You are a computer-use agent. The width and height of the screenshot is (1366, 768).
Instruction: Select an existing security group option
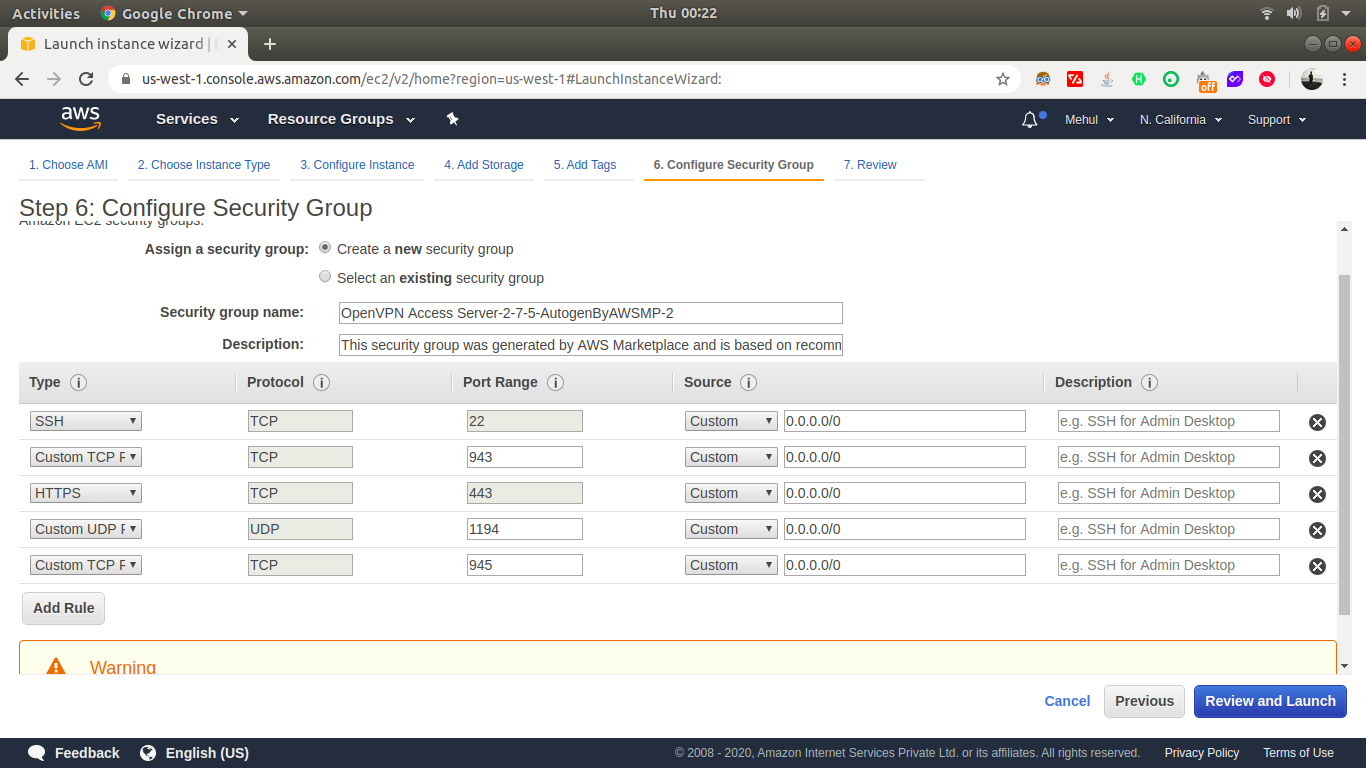click(325, 277)
